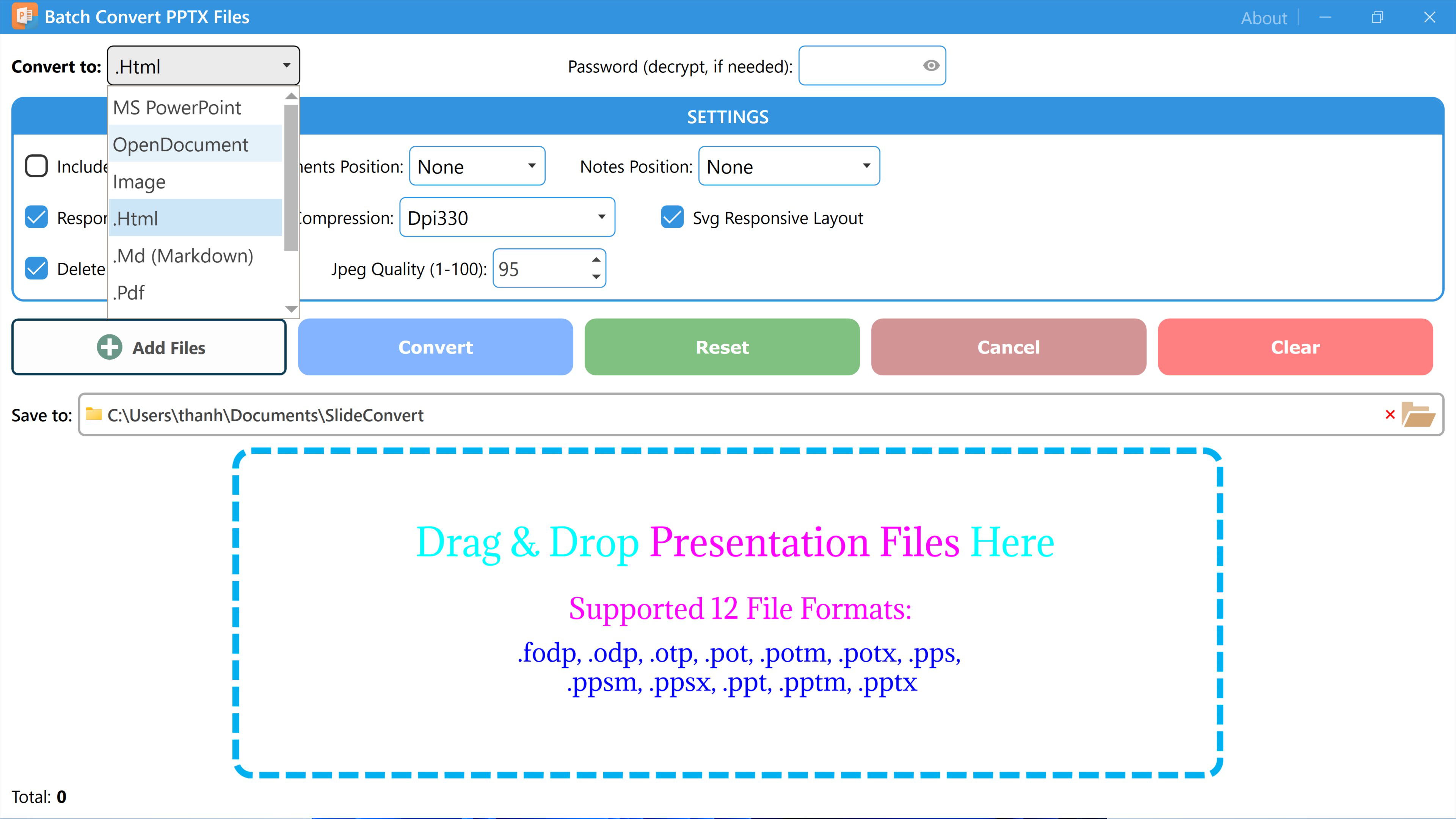Disable Svg Responsive Layout checkbox
This screenshot has width=1456, height=819.
672,218
